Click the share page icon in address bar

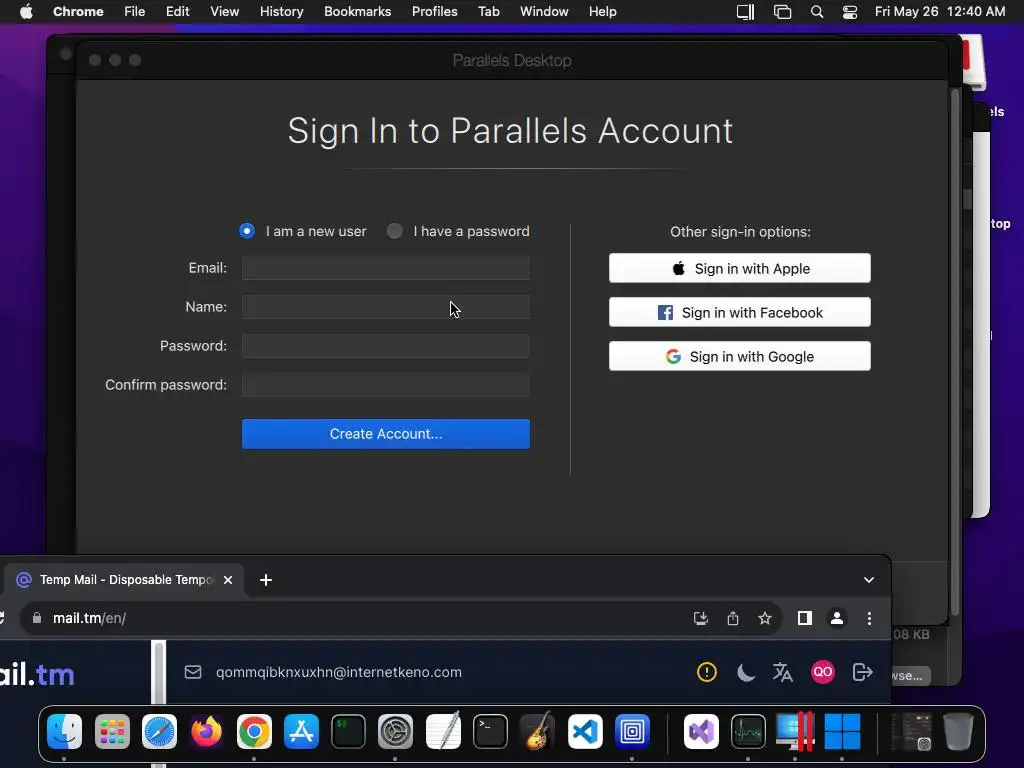733,618
